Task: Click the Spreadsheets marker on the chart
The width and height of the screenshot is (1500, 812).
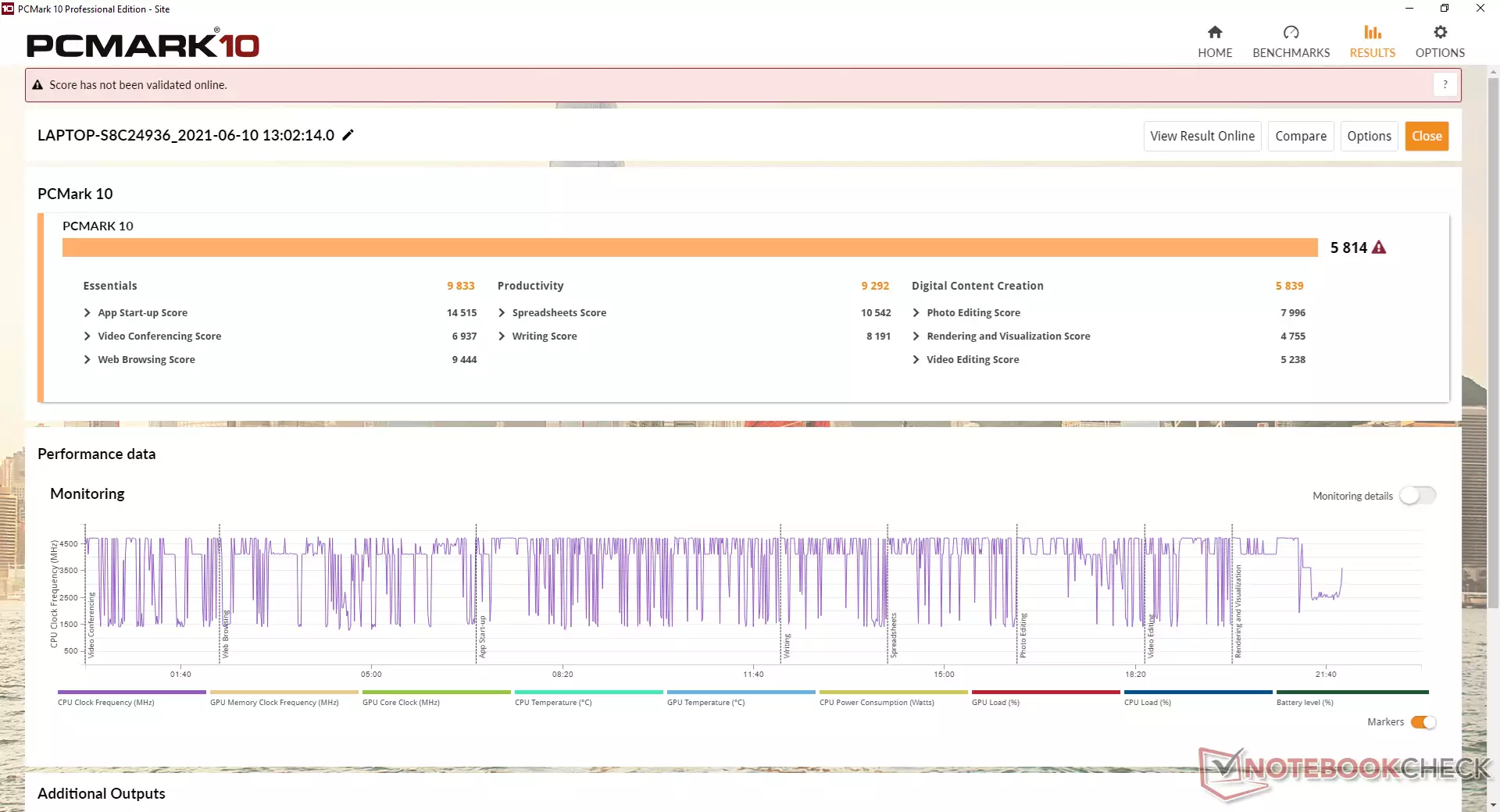Action: [894, 635]
